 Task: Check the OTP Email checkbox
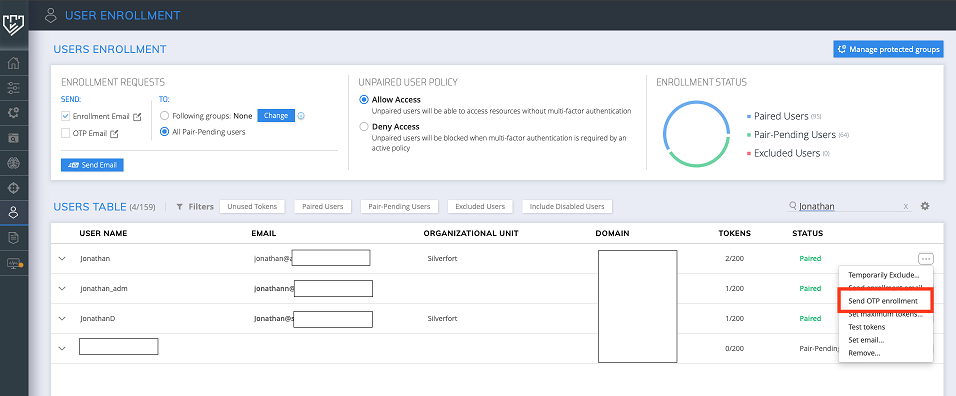(x=65, y=133)
